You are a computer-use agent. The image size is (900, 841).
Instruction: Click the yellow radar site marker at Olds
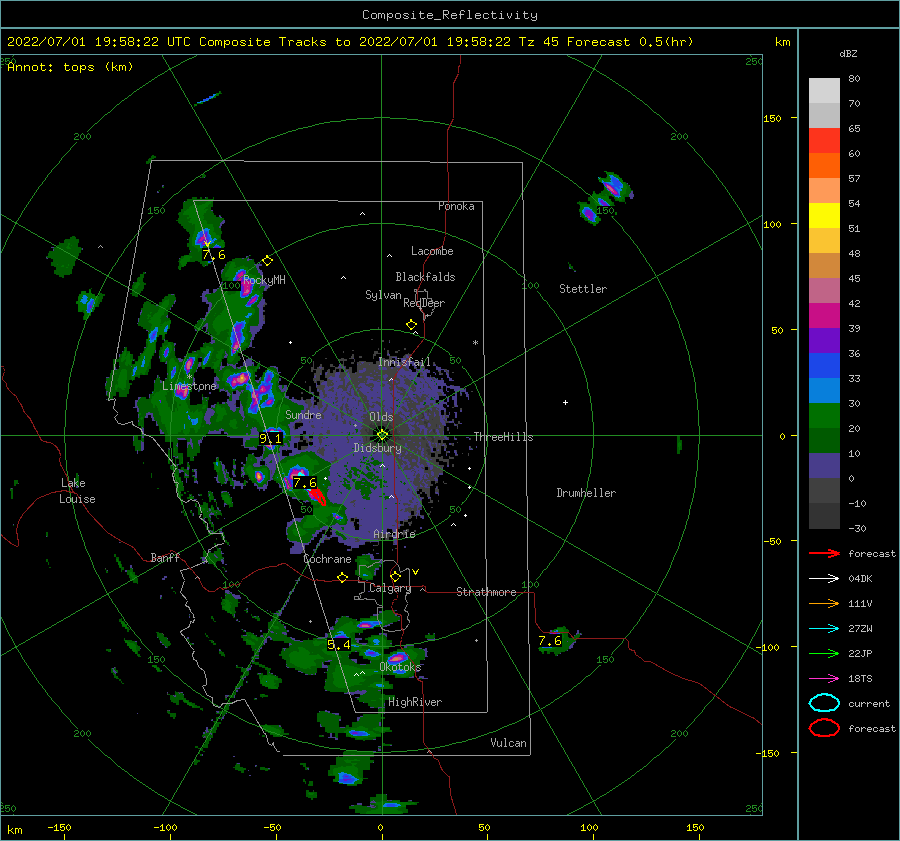point(382,435)
